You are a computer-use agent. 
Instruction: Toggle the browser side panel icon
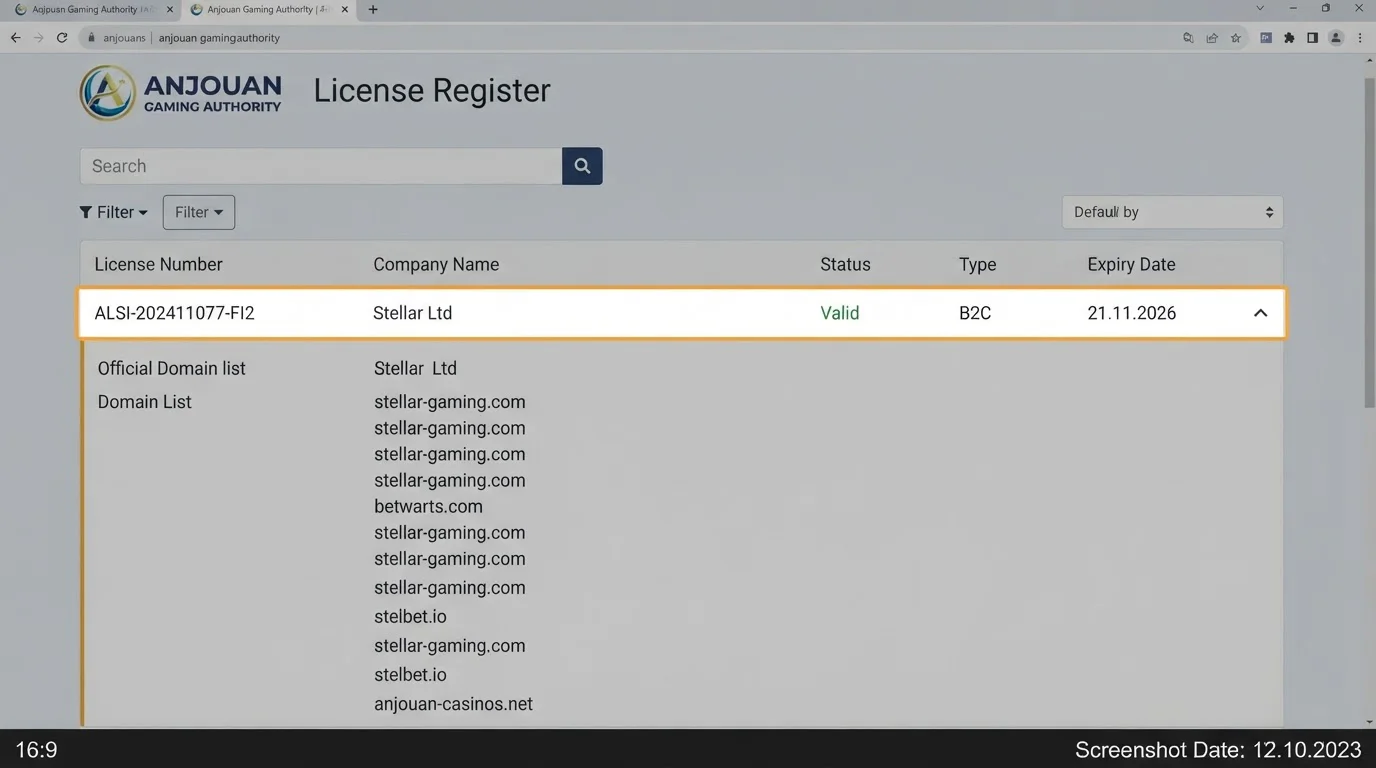[x=1312, y=38]
